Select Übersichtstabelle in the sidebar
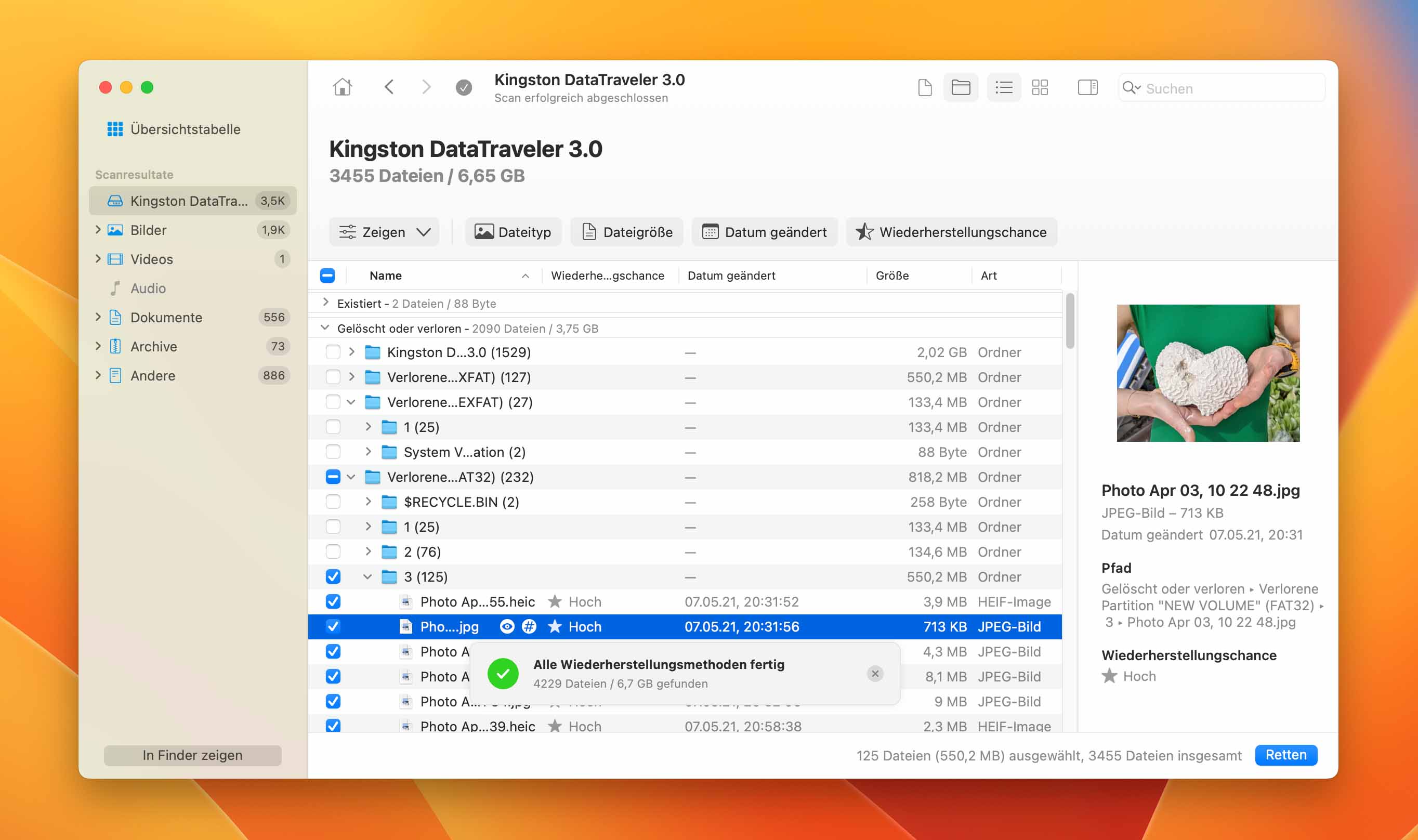Viewport: 1418px width, 840px height. pyautogui.click(x=185, y=129)
